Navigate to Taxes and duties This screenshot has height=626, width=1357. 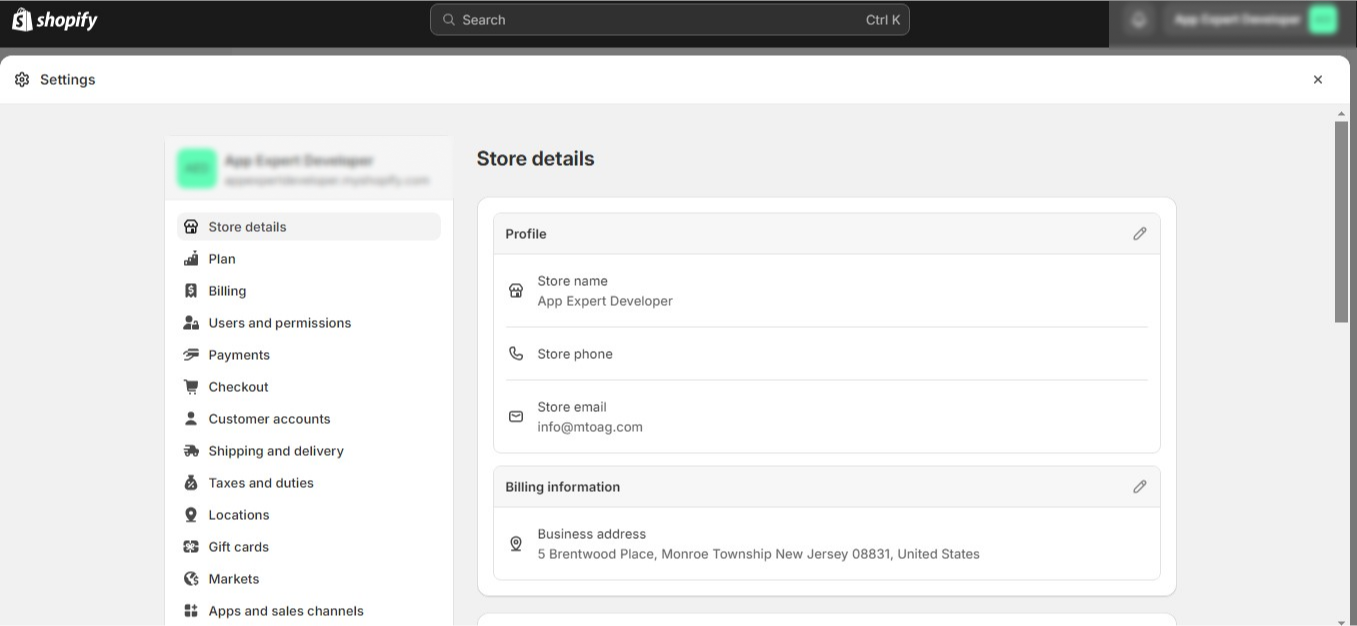(x=261, y=483)
